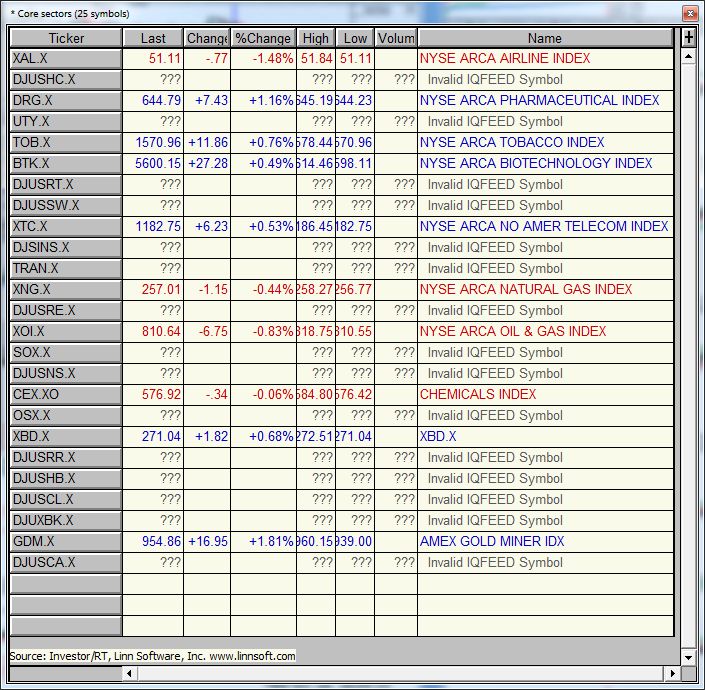705x690 pixels.
Task: Click the High column header
Action: pos(316,38)
